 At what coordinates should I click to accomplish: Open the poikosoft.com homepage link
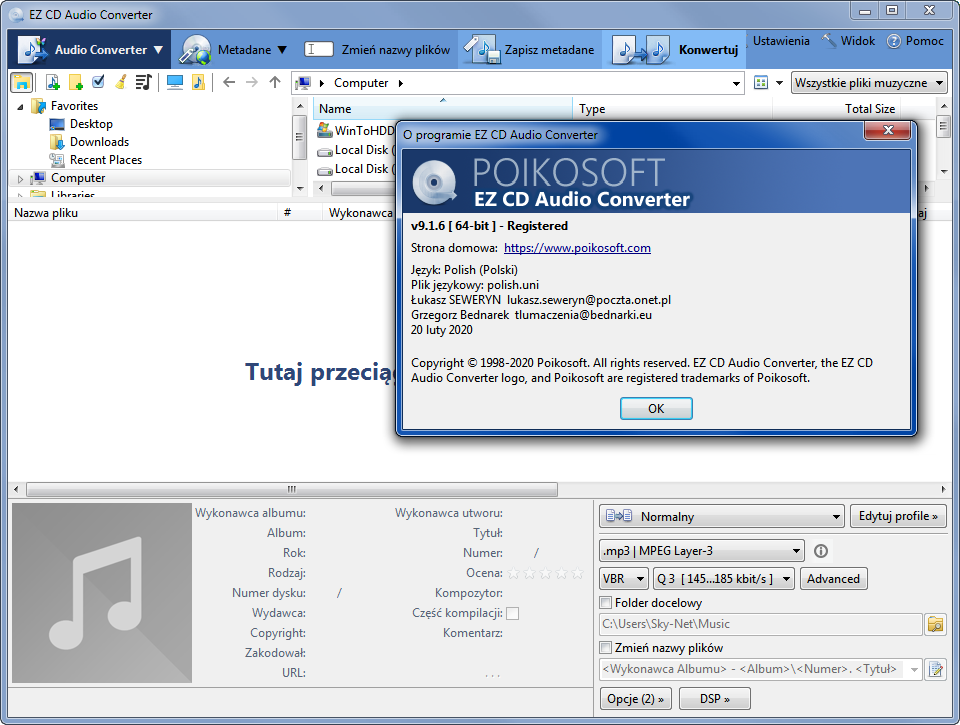coord(577,248)
